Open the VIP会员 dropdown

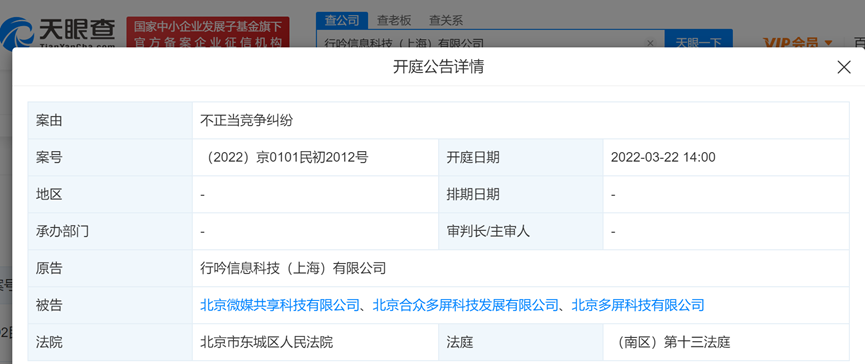tap(798, 42)
